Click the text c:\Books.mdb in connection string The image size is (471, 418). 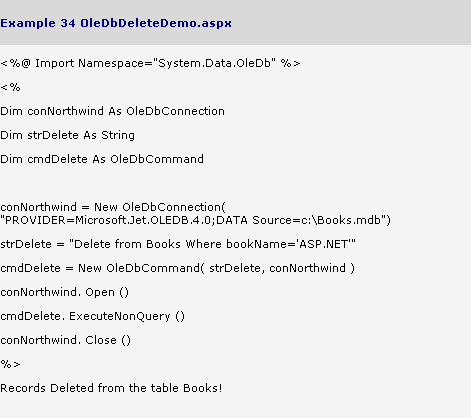click(341, 220)
